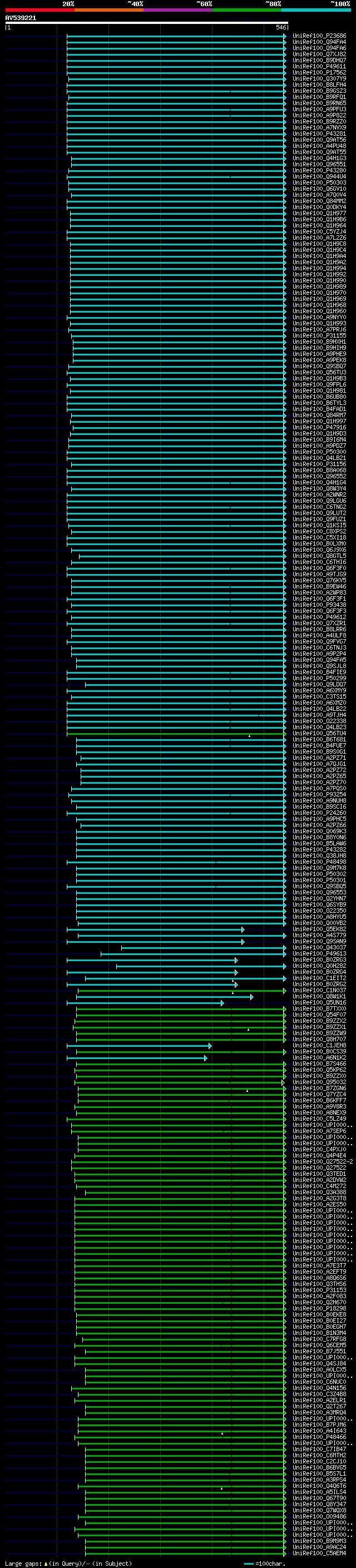Screen dimensions: 356x1568
Task: Click the UniRef100_Q9SAN9 label
Action: pyautogui.click(x=319, y=942)
